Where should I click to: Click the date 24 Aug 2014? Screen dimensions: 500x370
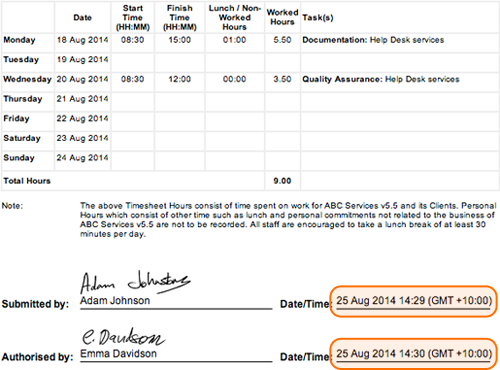click(x=82, y=158)
